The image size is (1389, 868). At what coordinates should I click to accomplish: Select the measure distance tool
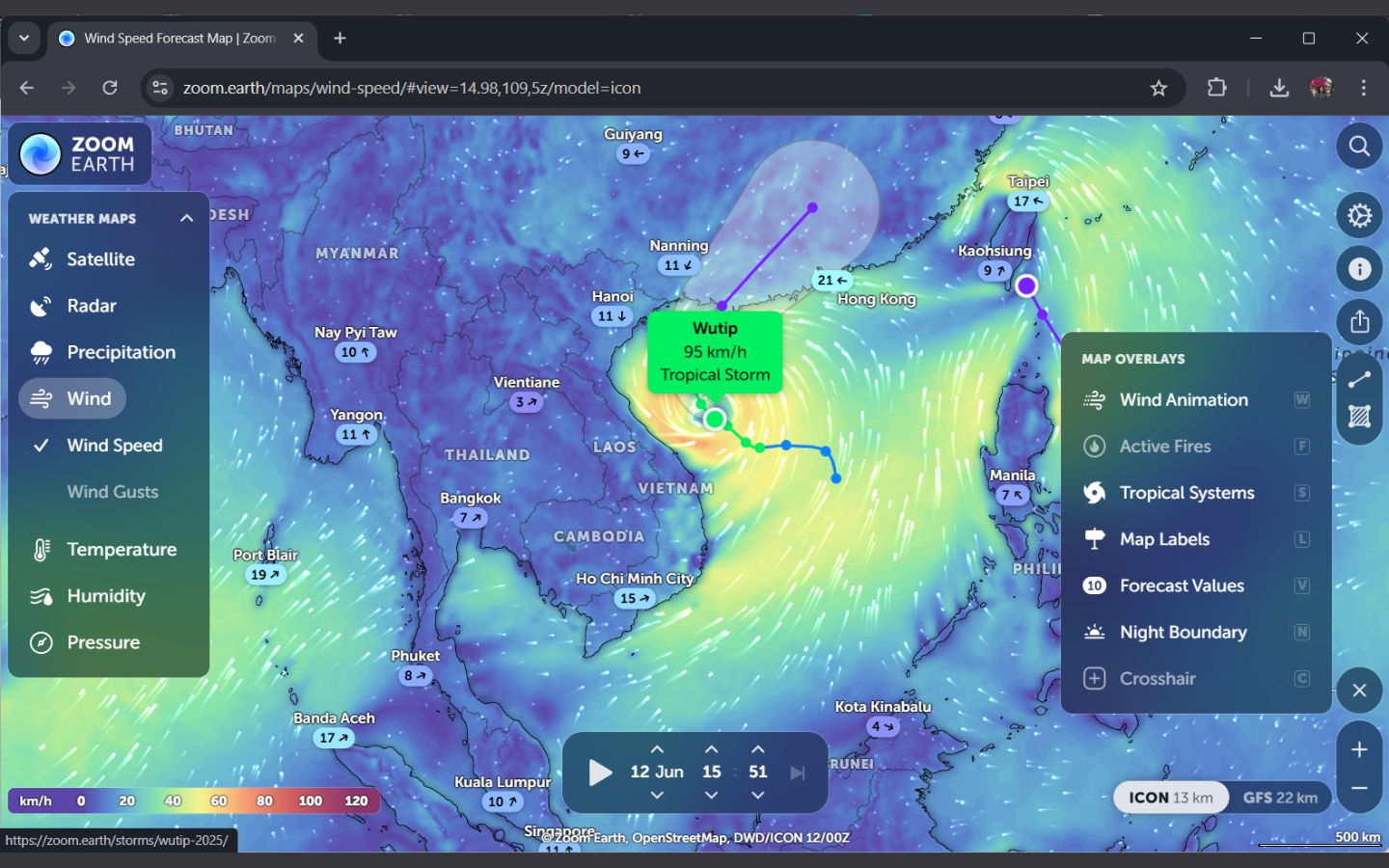click(1359, 379)
